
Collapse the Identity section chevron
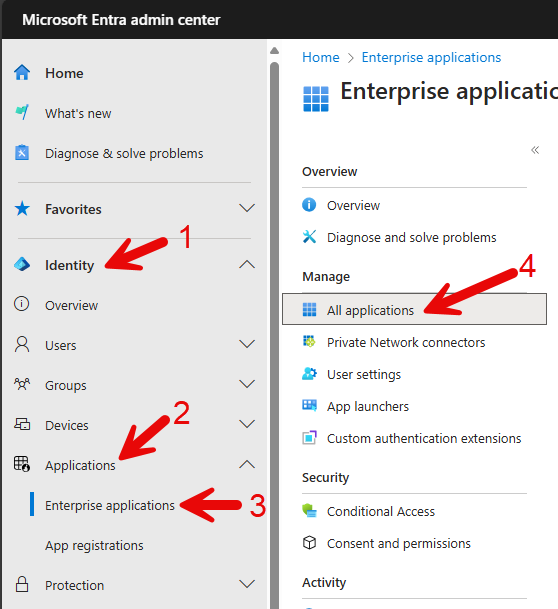pos(247,264)
